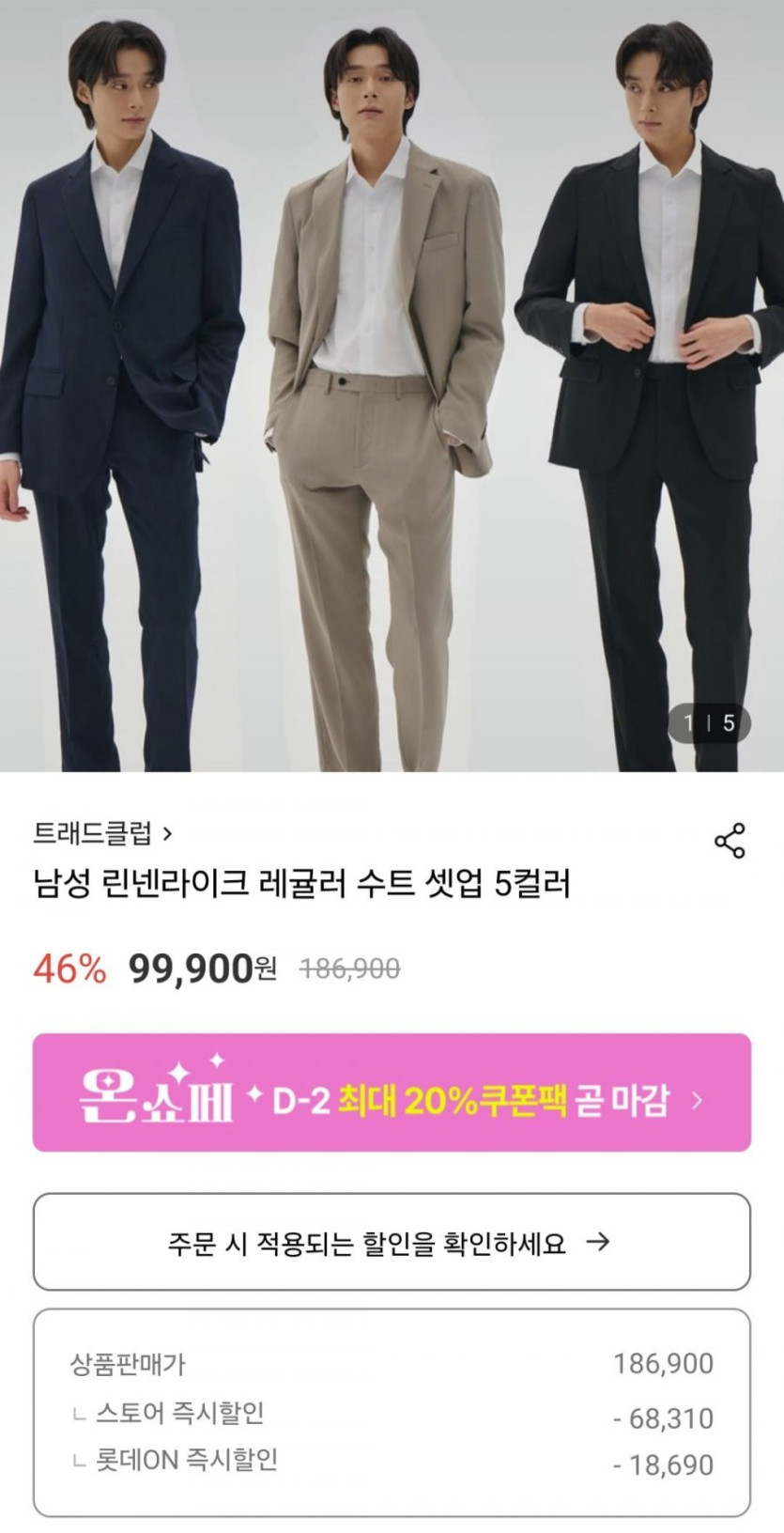Tap the -68,310 store discount amount
Screen dimensions: 784x1533
664,1418
